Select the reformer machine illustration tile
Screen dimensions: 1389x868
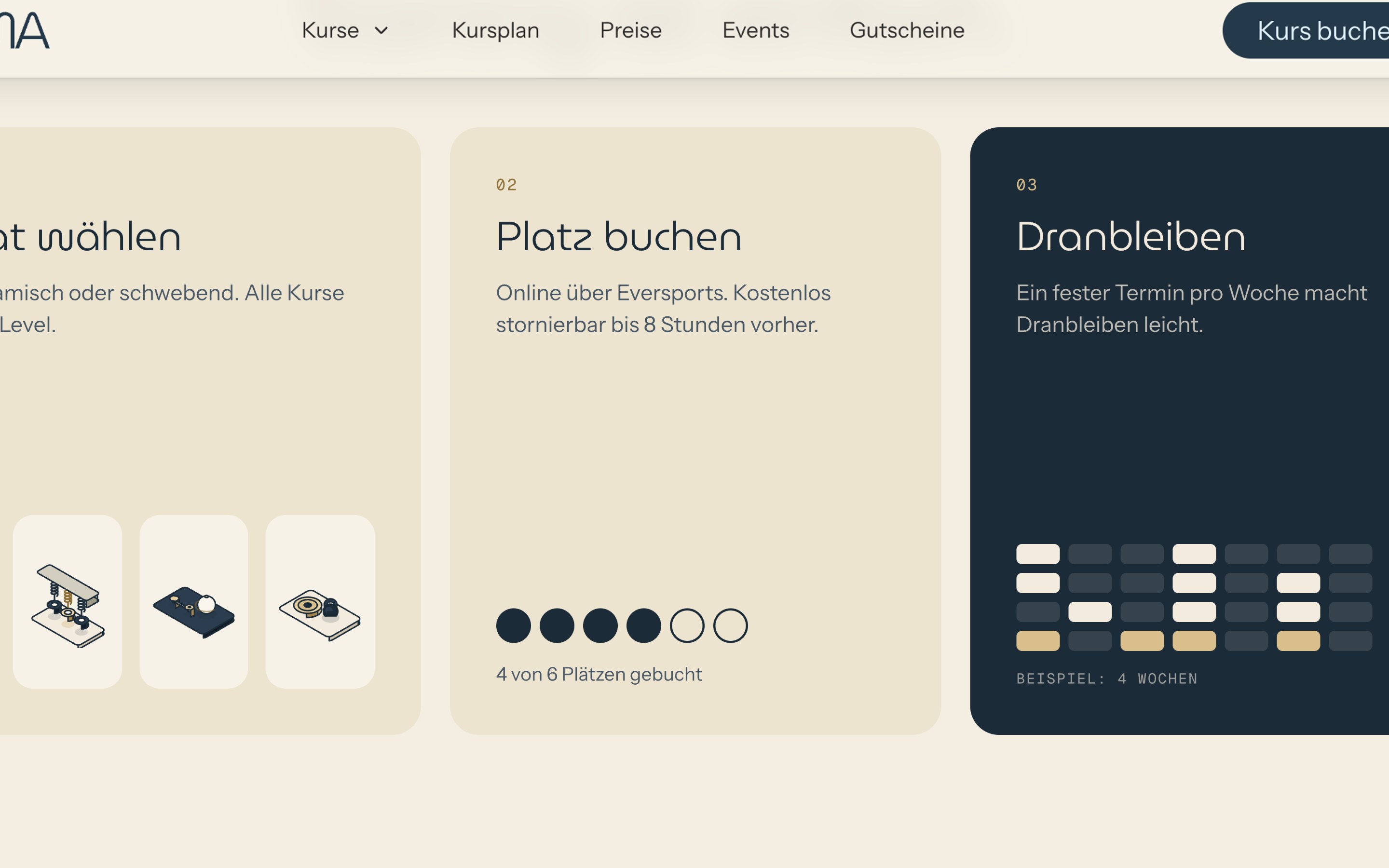[68, 602]
